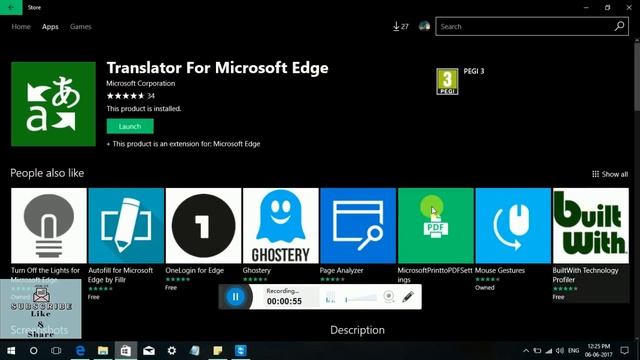This screenshot has width=640, height=360.
Task: Click the ENG language indicator
Action: click(573, 351)
